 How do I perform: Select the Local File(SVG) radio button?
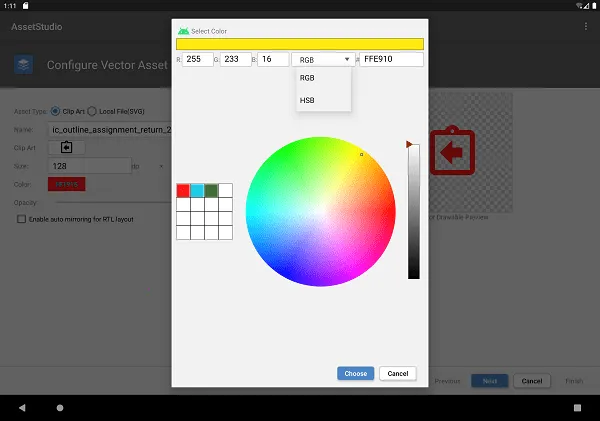(x=92, y=111)
